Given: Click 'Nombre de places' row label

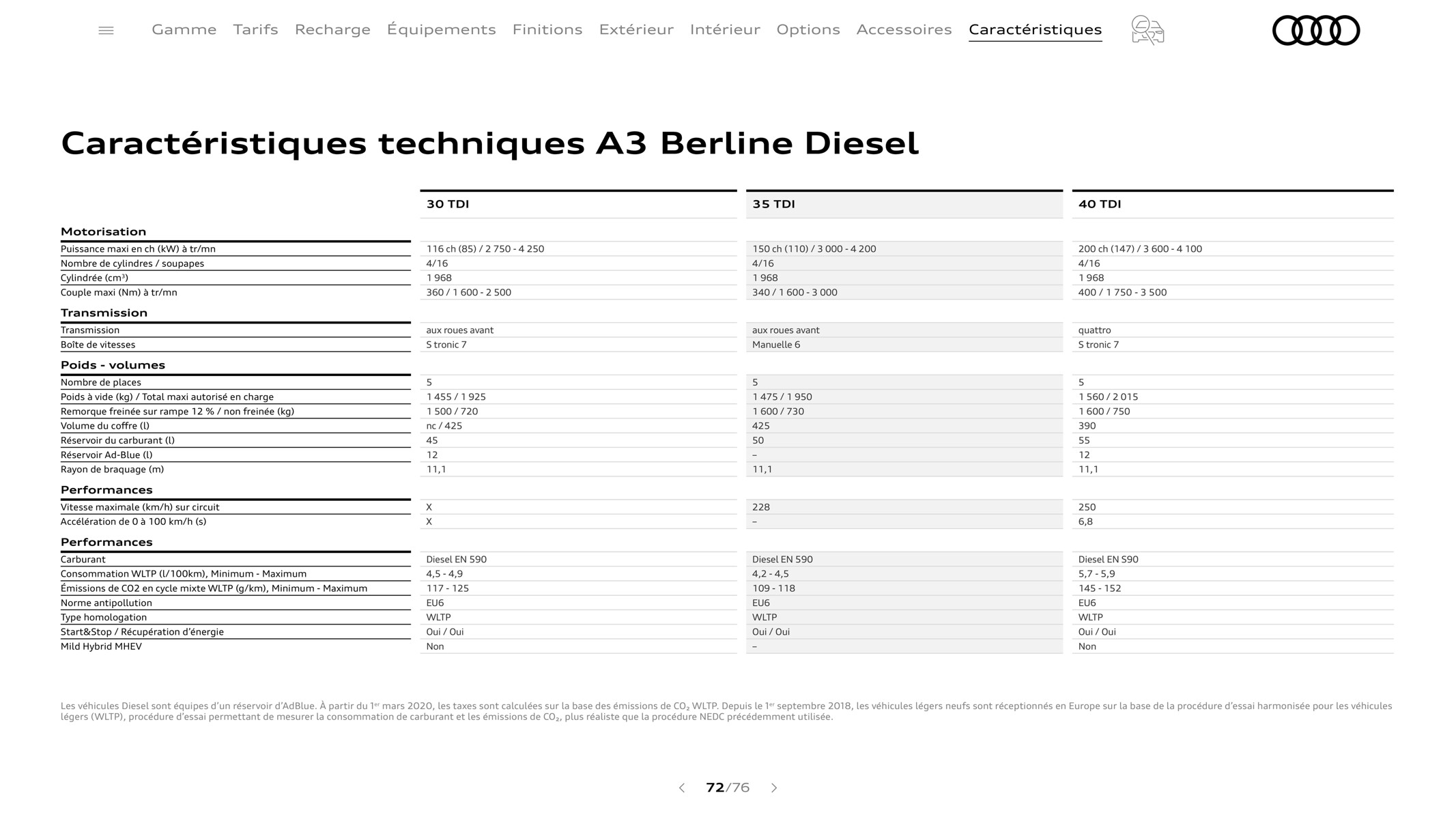Looking at the screenshot, I should click(101, 382).
